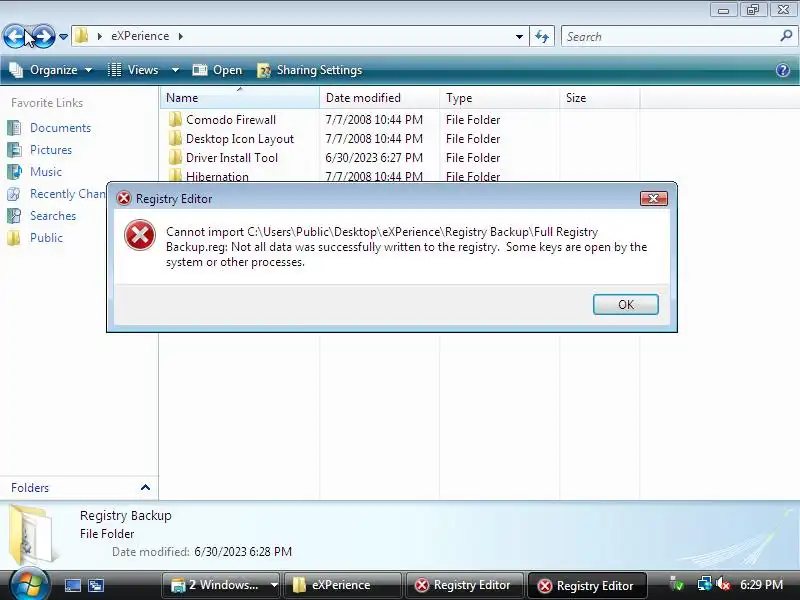Screen dimensions: 800x600
Task: Open Searches in Favorite Links
Action: tap(53, 215)
